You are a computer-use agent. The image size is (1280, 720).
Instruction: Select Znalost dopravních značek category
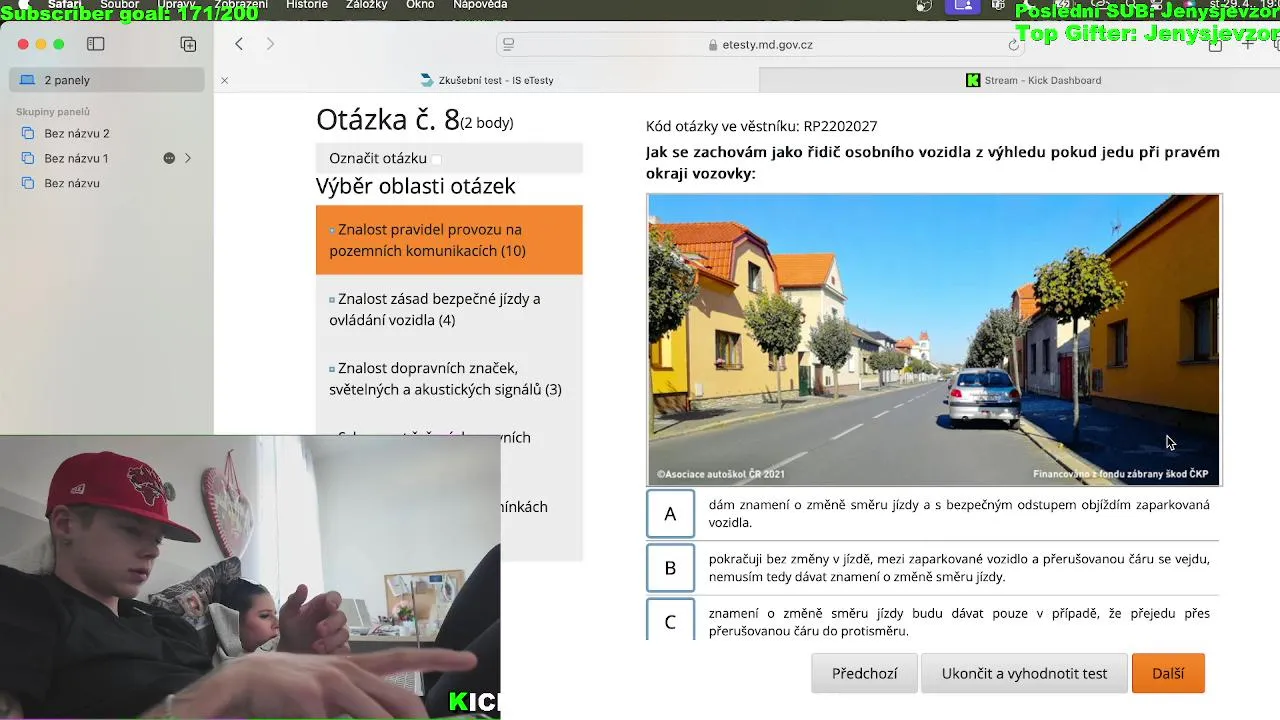[449, 378]
